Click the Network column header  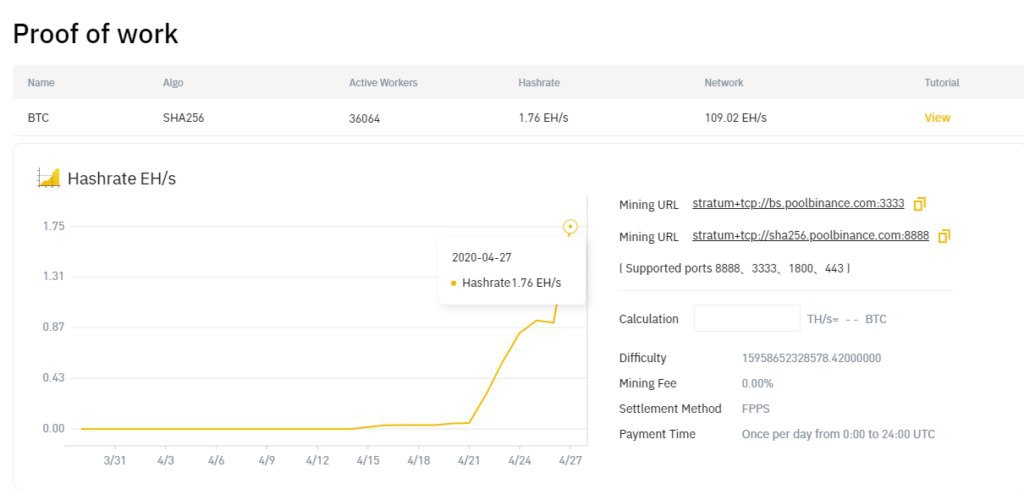point(724,83)
